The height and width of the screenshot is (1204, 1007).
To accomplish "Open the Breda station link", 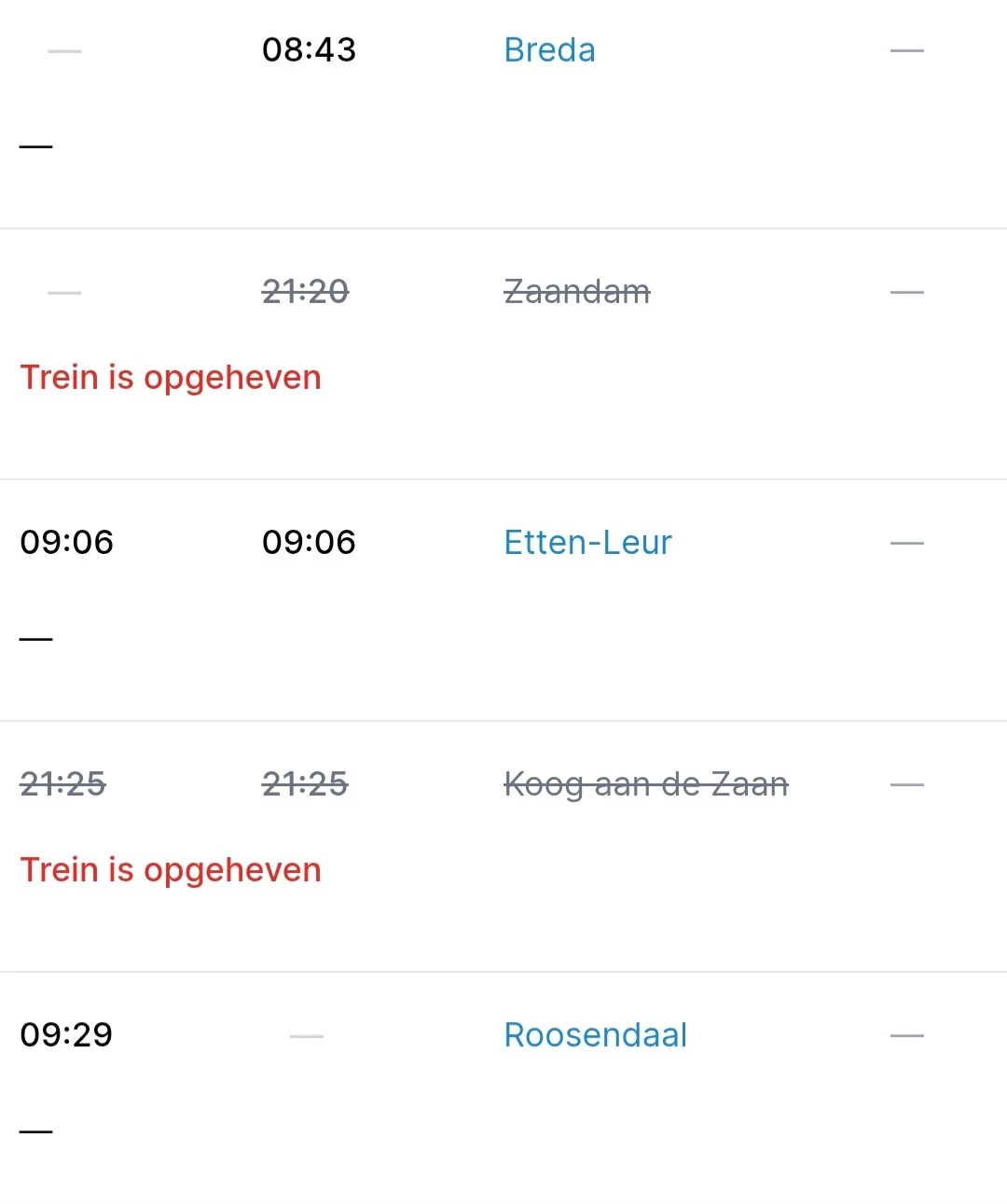I will [549, 50].
